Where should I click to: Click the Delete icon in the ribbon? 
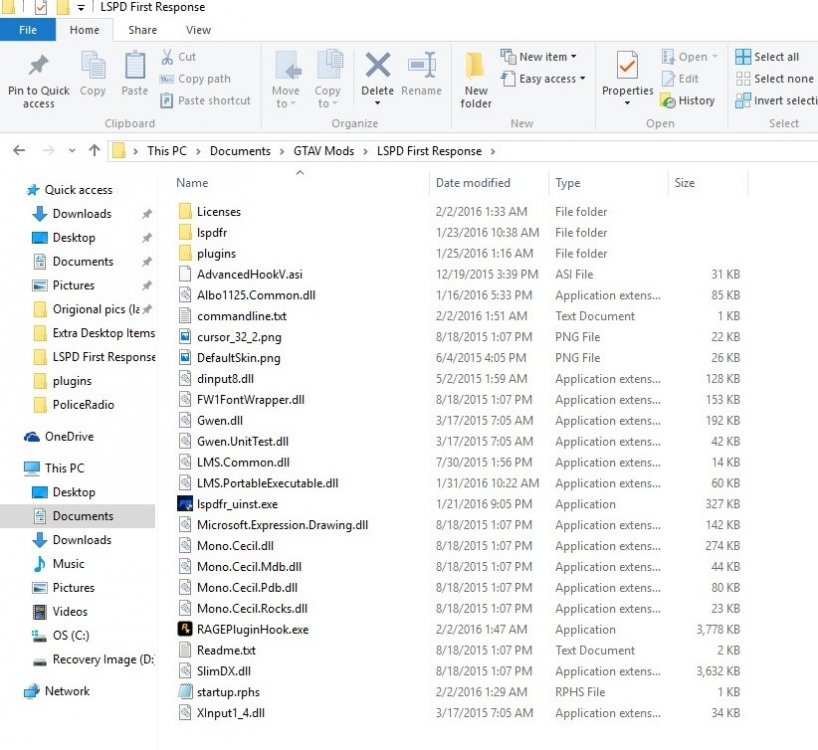(x=378, y=65)
